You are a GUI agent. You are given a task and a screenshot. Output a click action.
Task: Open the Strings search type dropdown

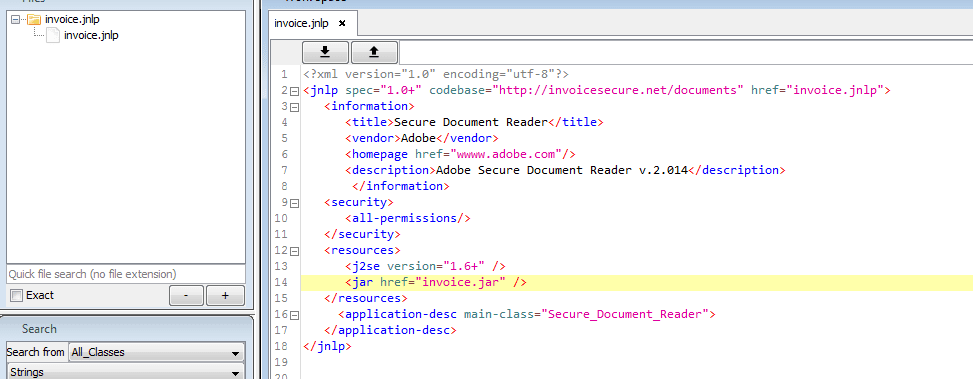click(125, 373)
